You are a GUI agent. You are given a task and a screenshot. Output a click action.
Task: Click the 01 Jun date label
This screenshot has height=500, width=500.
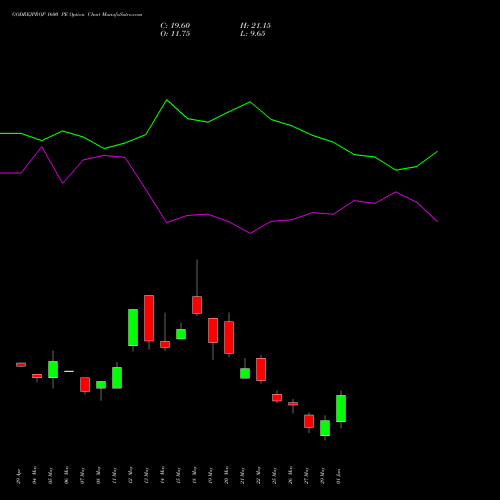[x=338, y=476]
